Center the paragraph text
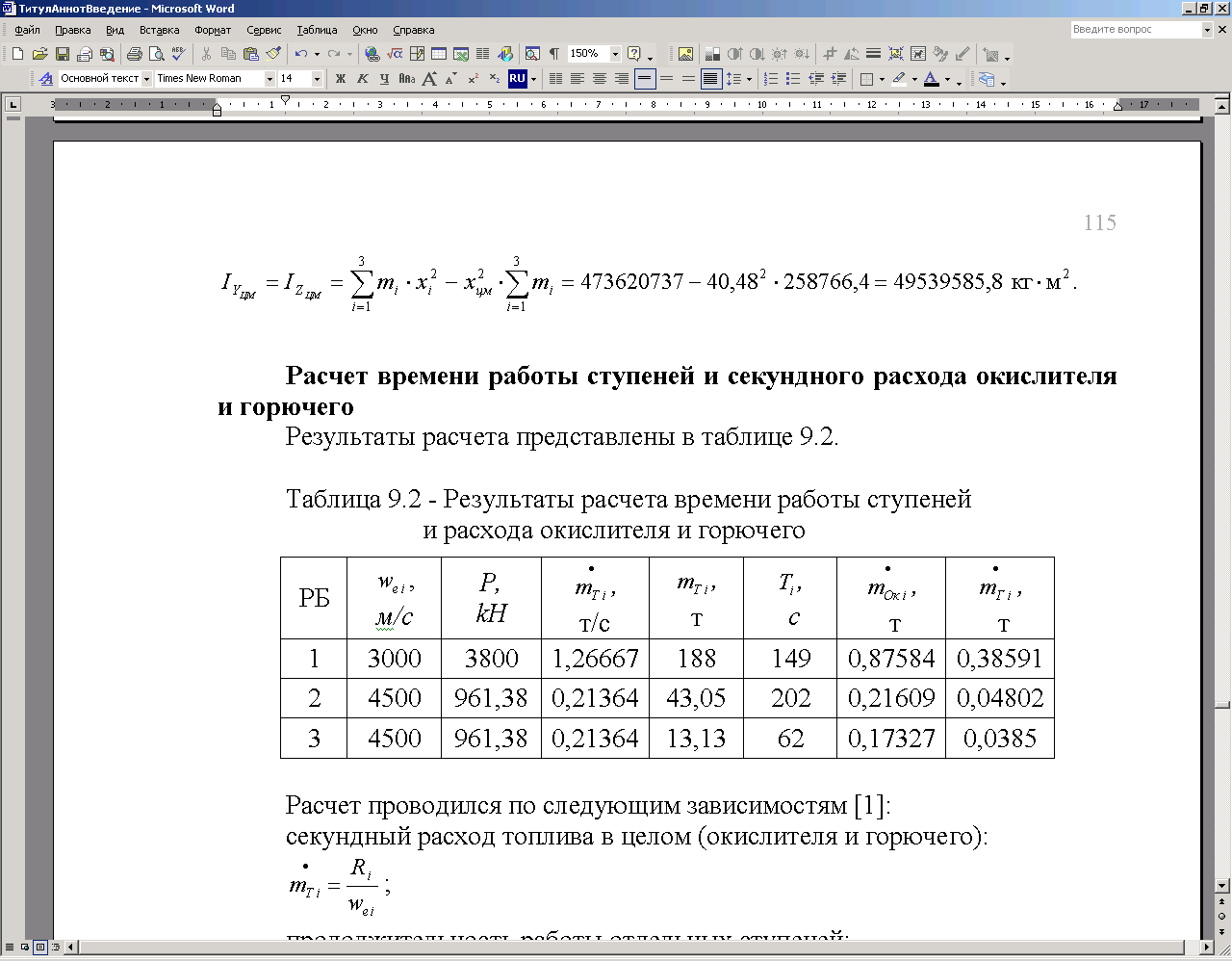Viewport: 1232px width, 961px height. (599, 78)
